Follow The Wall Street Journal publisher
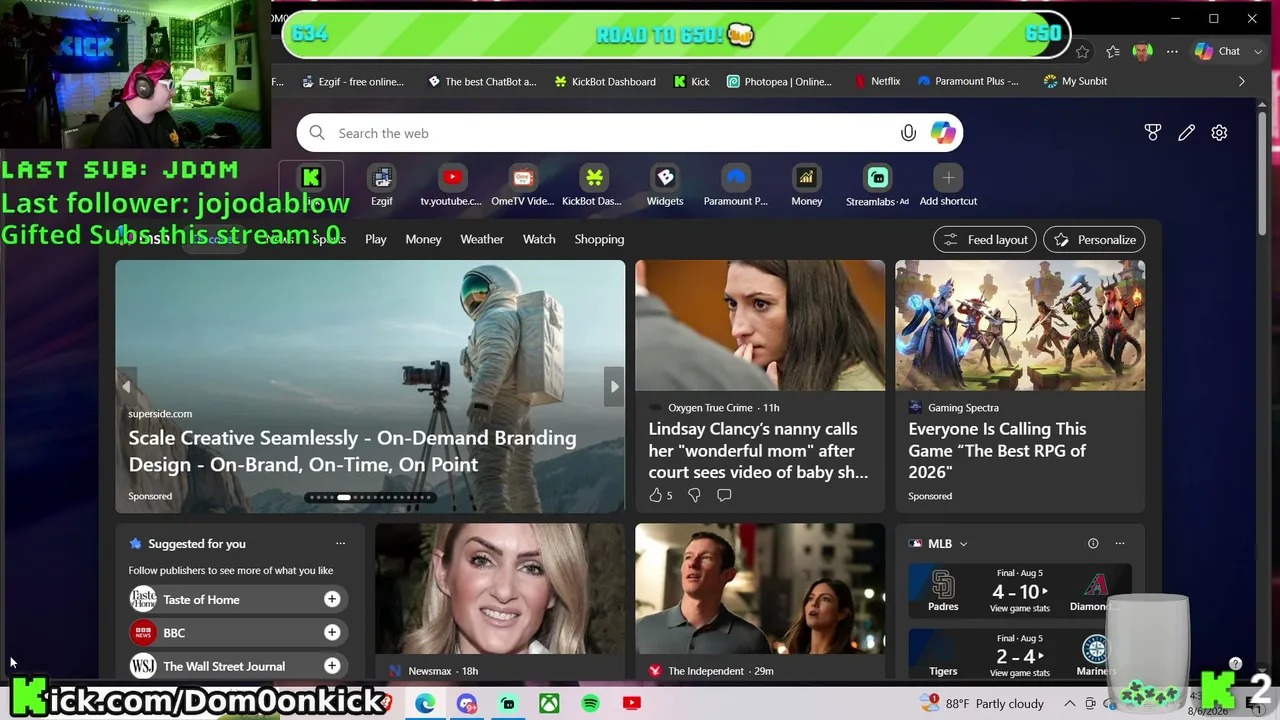Image resolution: width=1280 pixels, height=720 pixels. pos(332,666)
